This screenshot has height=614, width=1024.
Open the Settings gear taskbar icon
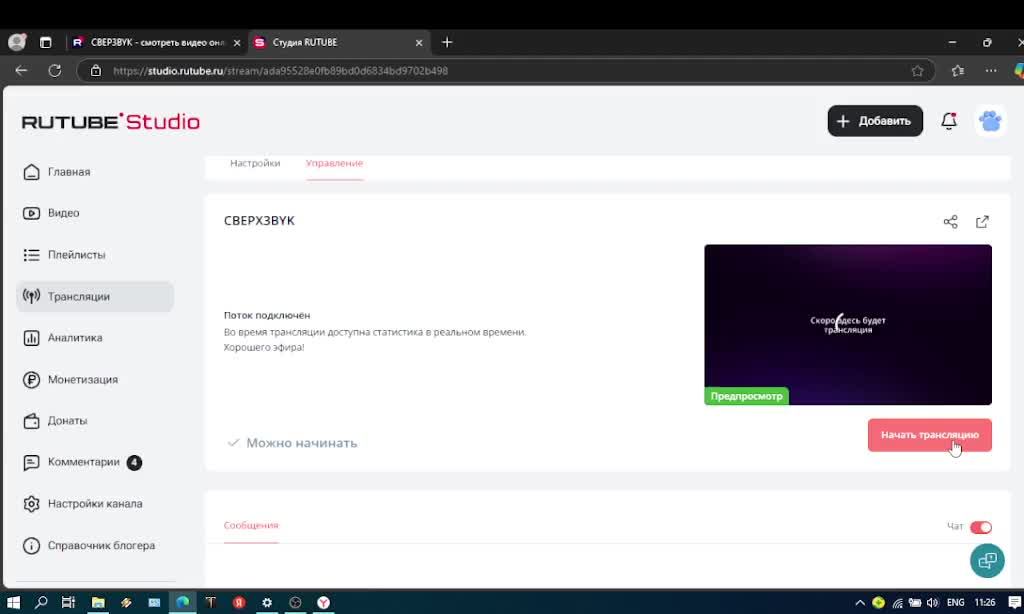pos(267,602)
